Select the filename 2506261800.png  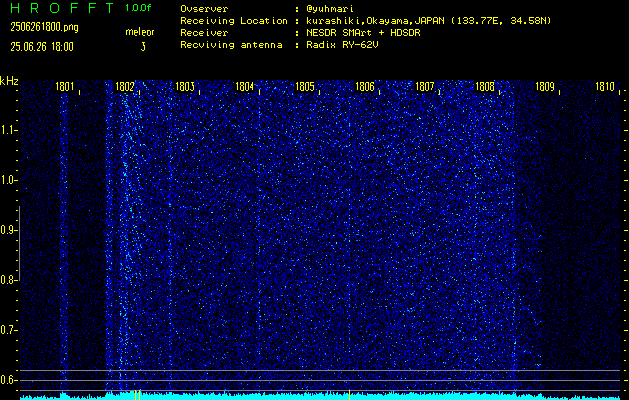(44, 27)
